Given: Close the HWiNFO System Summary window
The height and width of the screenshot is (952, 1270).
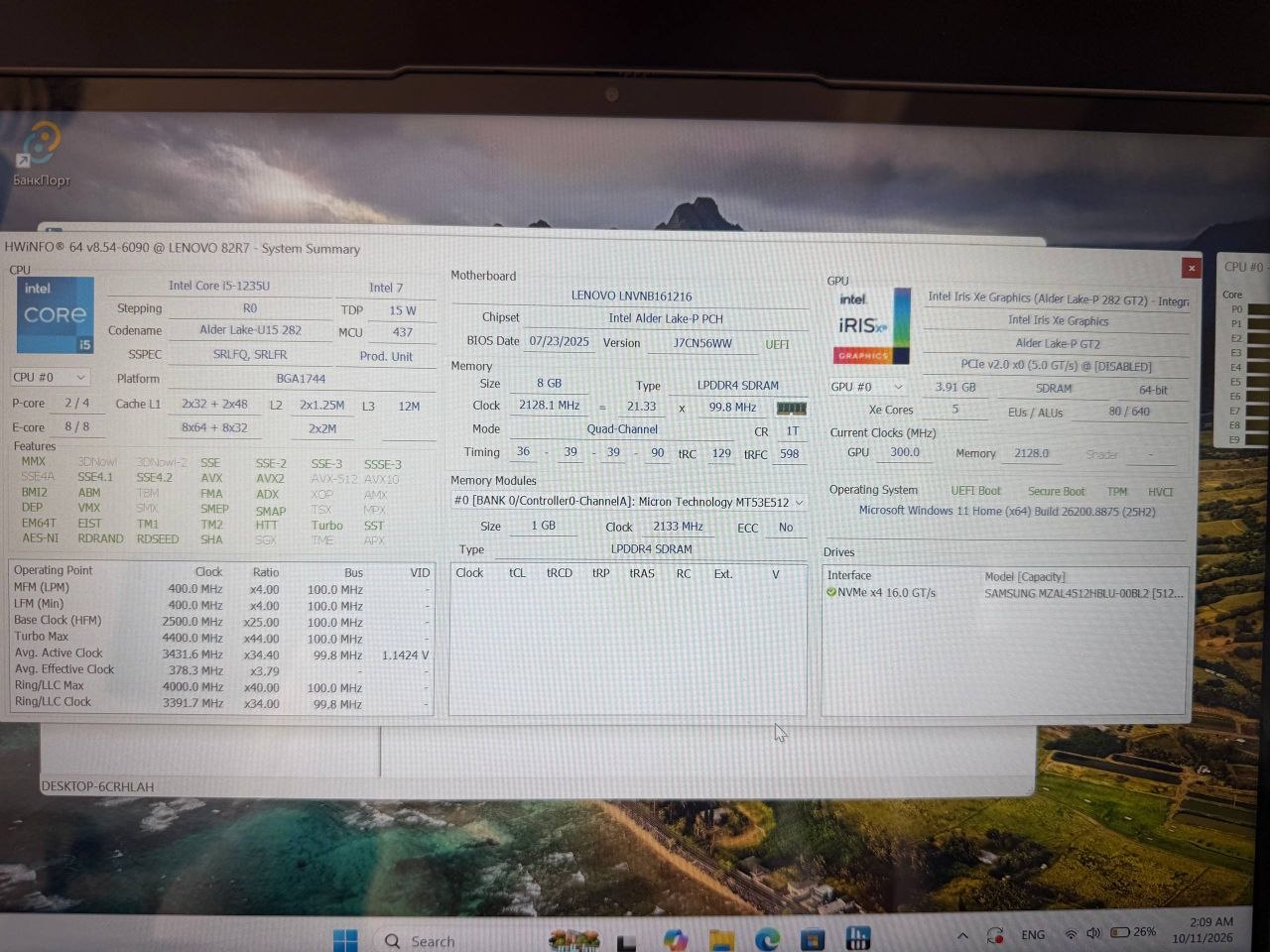Looking at the screenshot, I should coord(1192,268).
